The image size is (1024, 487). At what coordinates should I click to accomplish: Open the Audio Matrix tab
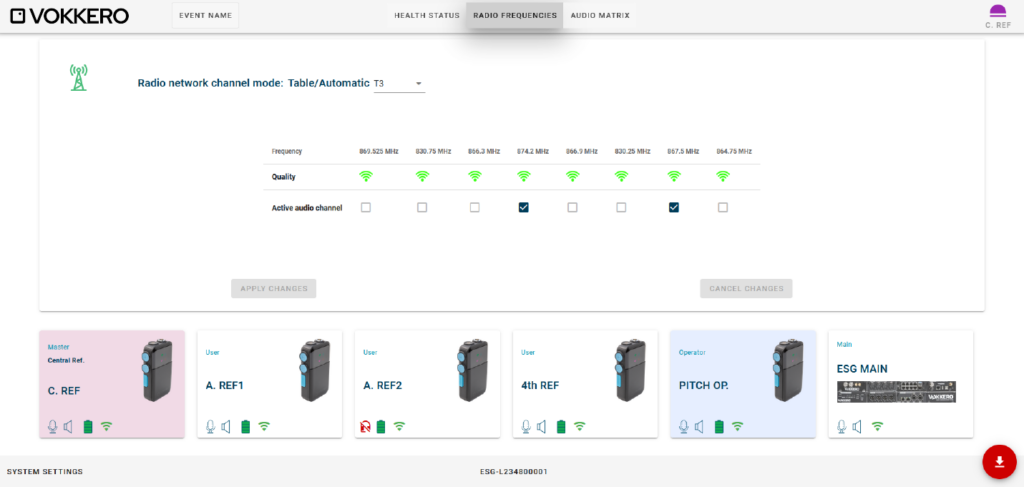(600, 16)
